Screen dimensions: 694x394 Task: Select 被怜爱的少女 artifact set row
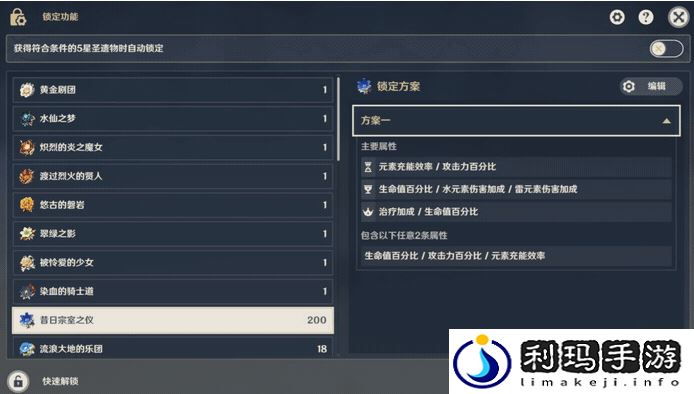[x=173, y=263]
